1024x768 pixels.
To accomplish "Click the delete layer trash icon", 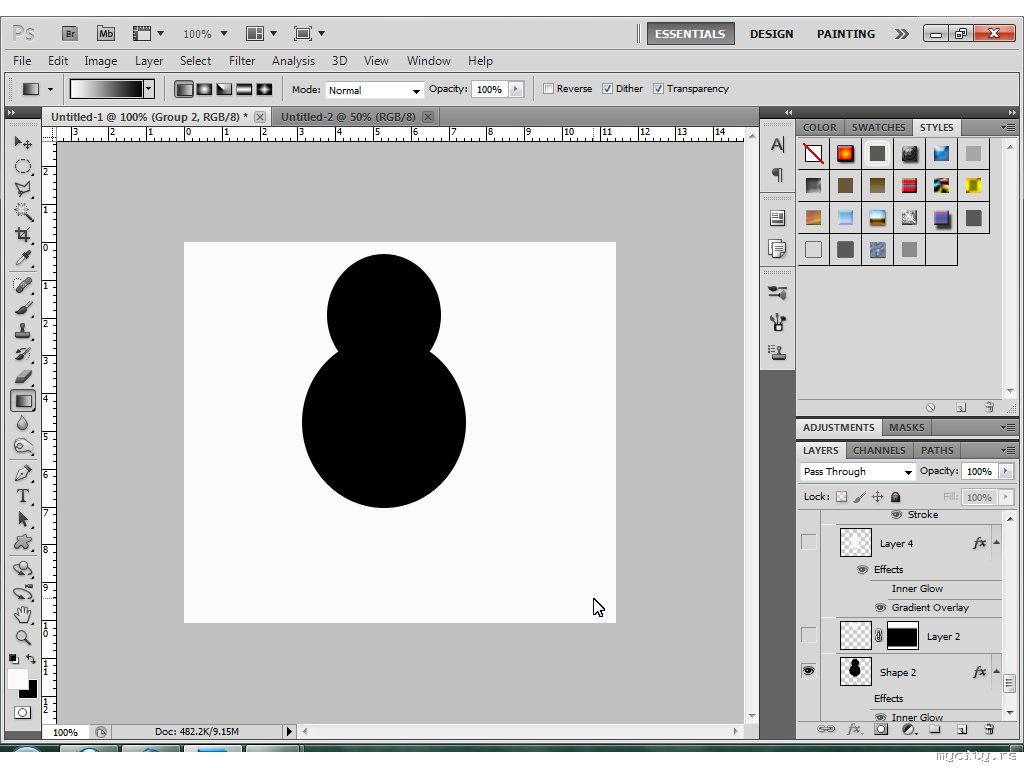I will (x=989, y=729).
